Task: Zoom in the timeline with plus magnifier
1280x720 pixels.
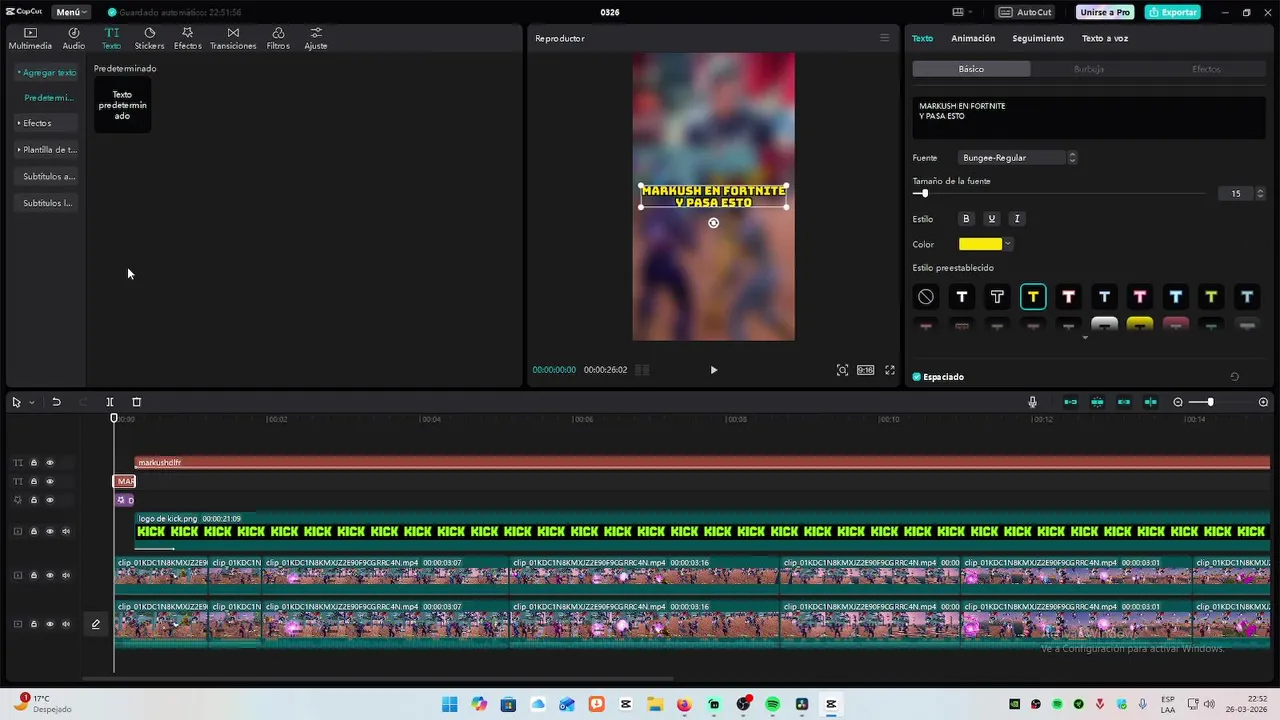Action: (1263, 402)
